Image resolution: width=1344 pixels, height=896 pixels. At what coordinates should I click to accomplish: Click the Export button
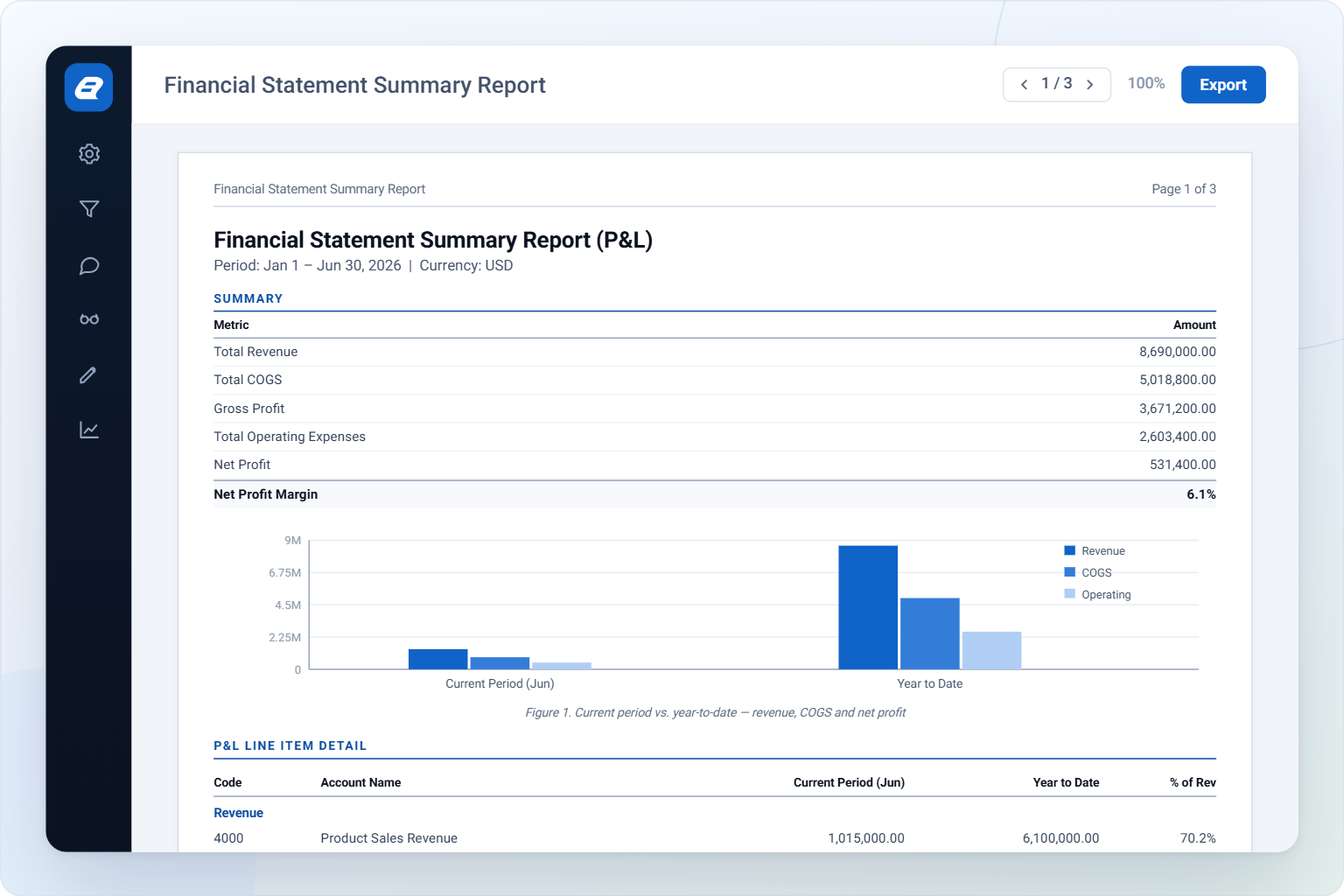(x=1223, y=85)
